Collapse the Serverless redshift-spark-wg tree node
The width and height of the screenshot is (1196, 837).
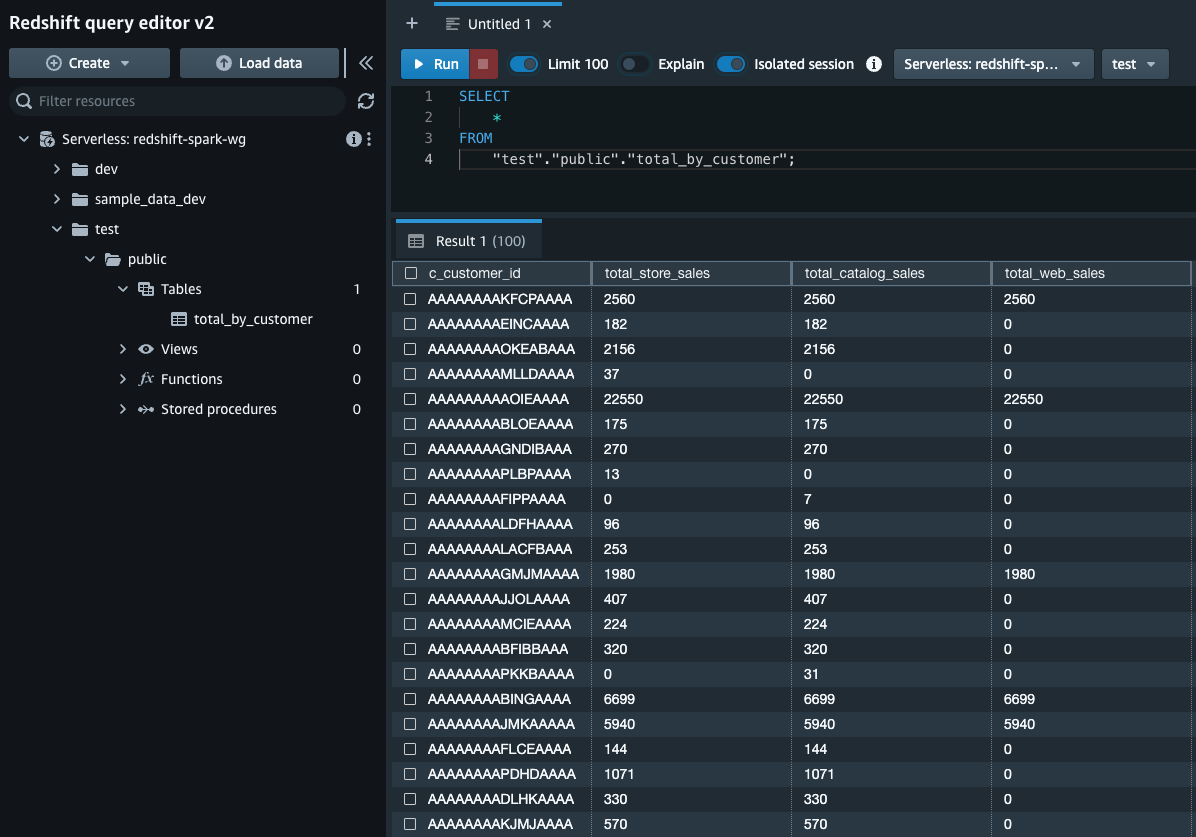(24, 139)
